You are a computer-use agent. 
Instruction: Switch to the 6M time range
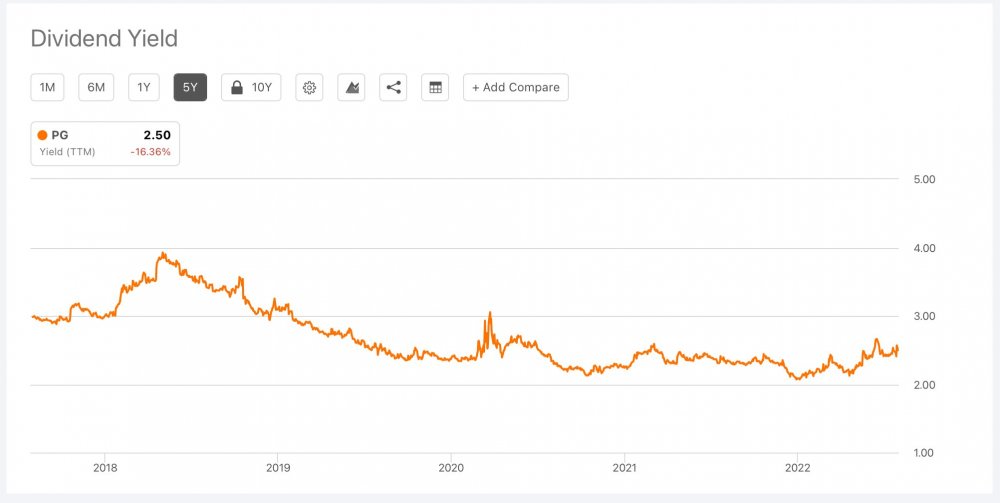pos(96,88)
